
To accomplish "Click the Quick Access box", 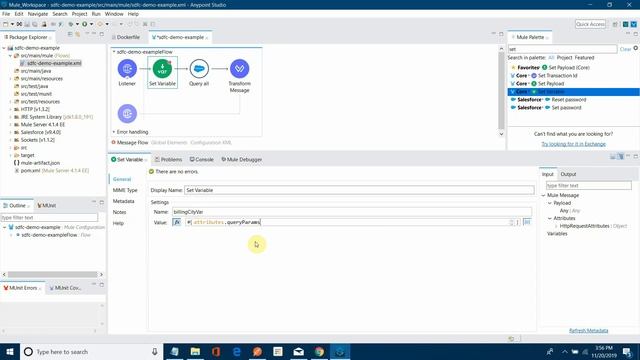I will click(x=590, y=24).
